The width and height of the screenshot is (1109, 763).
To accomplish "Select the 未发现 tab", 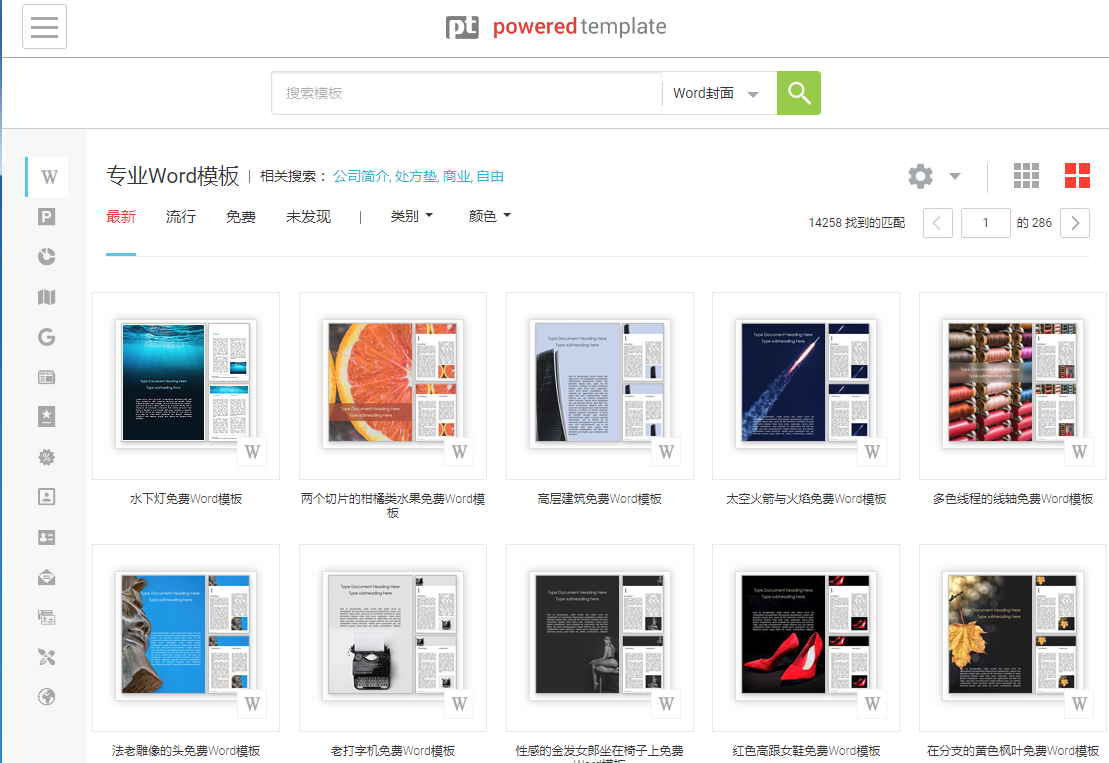I will point(308,216).
